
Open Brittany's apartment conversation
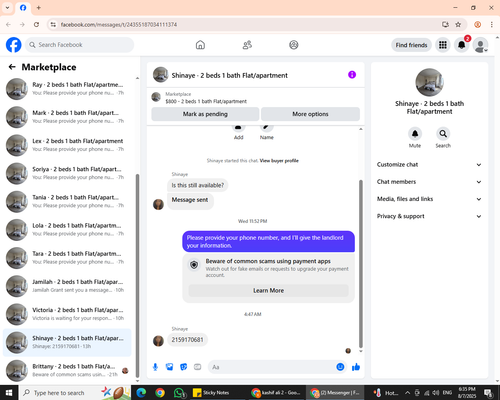[x=67, y=371]
